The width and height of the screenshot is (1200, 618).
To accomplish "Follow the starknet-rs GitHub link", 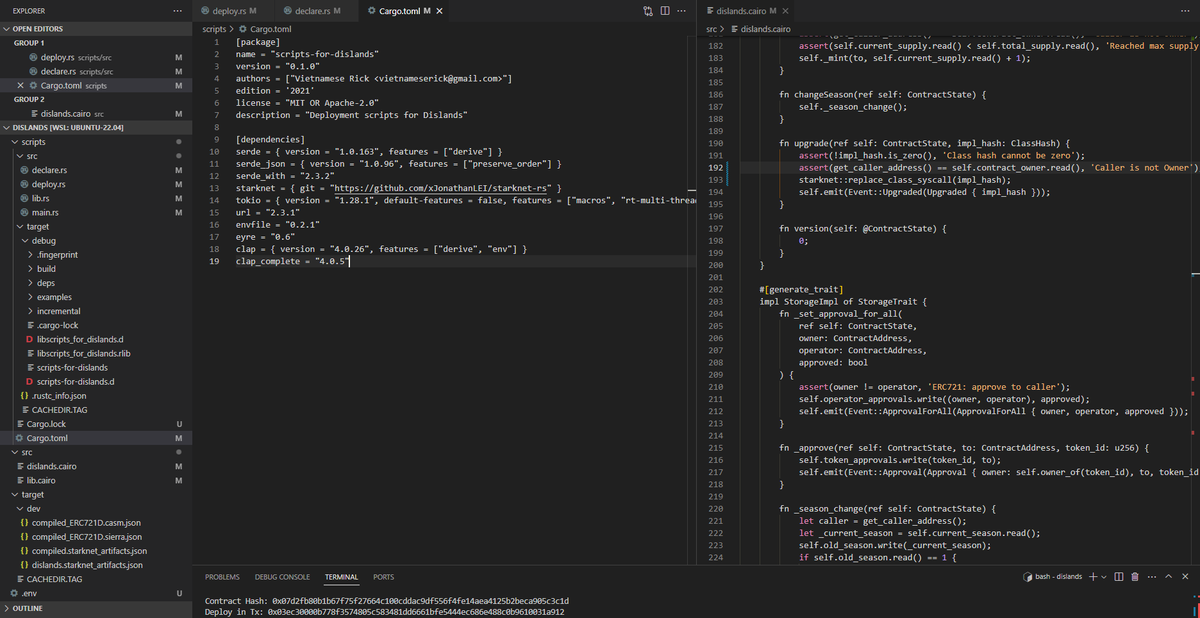I will [442, 188].
